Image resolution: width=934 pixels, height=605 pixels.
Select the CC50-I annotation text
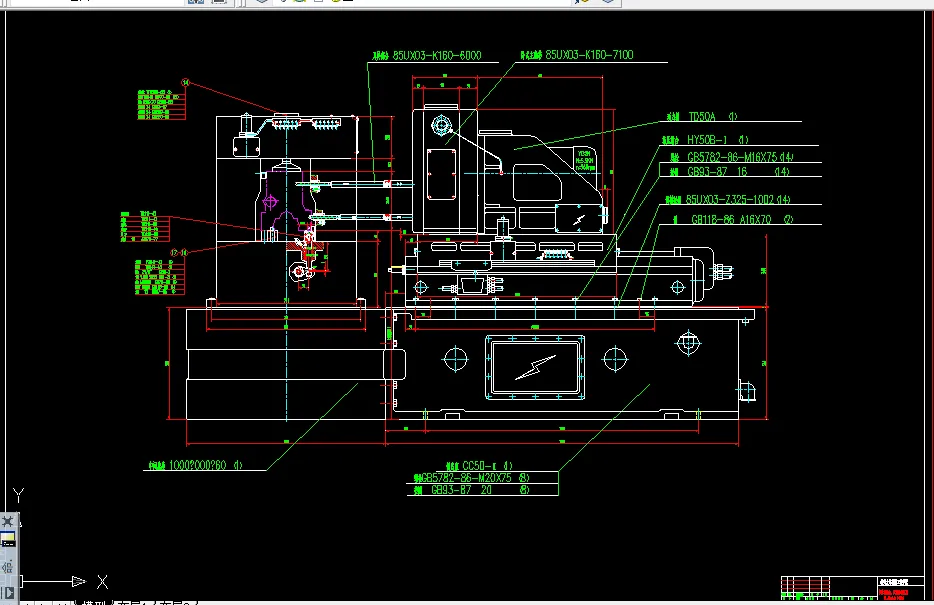(x=479, y=466)
